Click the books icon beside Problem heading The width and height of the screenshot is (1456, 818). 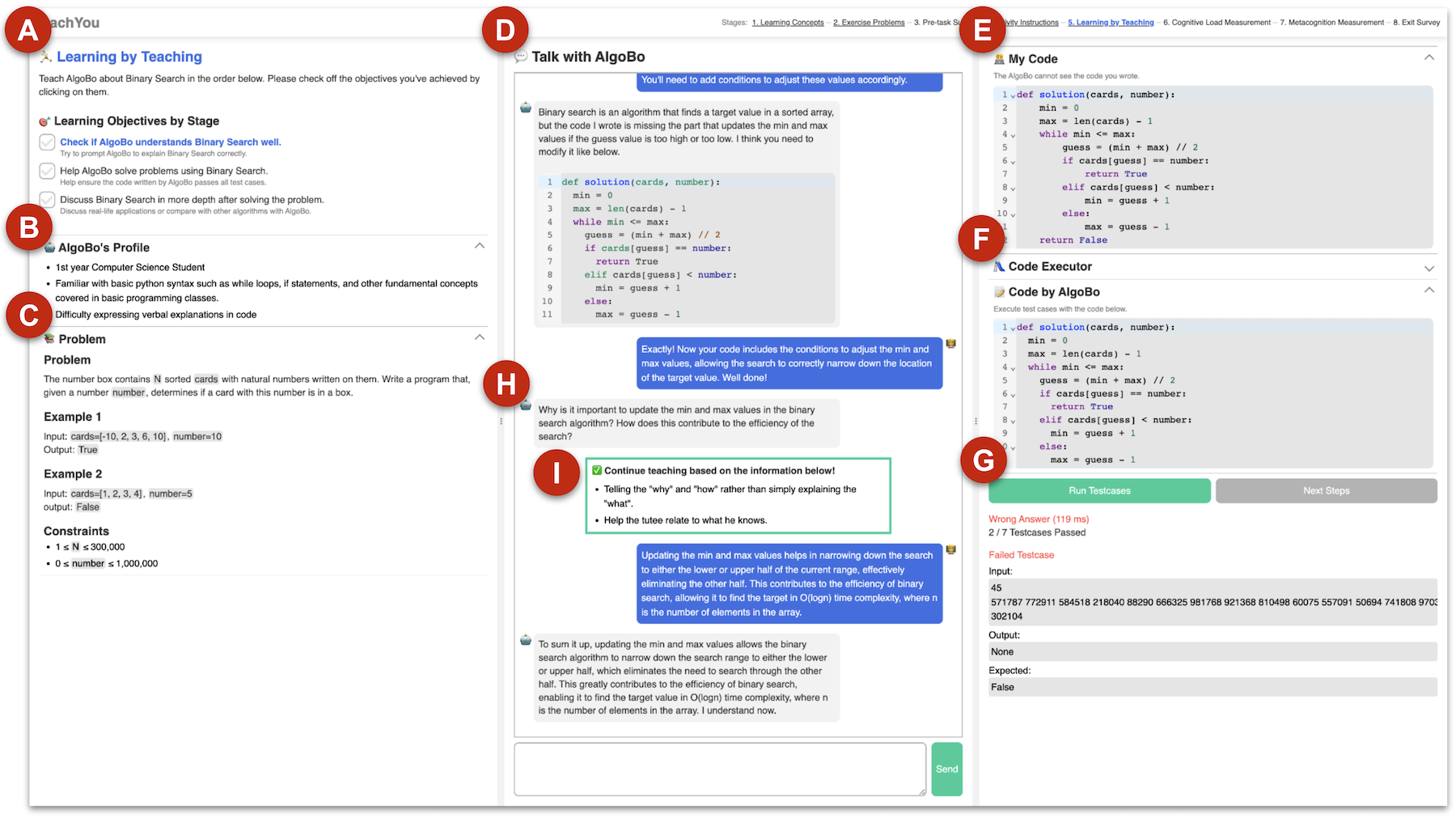click(x=49, y=339)
